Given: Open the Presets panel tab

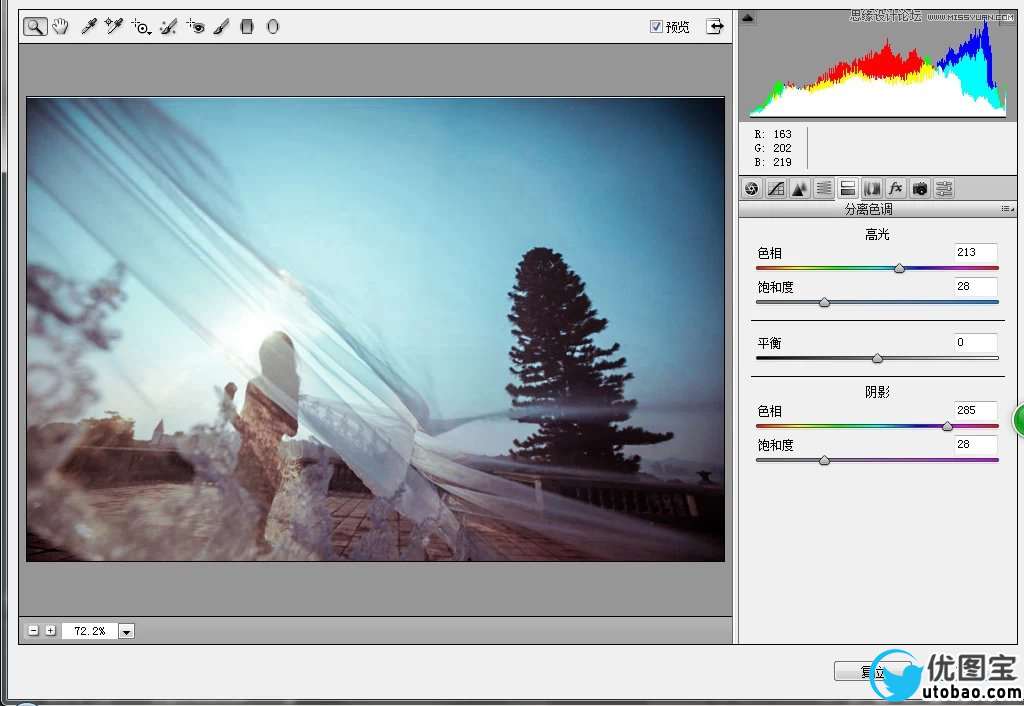Looking at the screenshot, I should pos(944,189).
